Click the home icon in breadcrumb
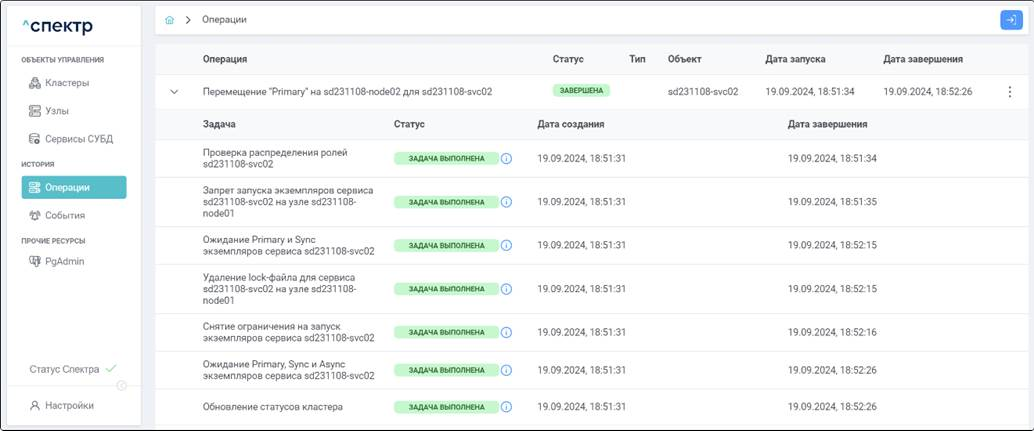Viewport: 1034px width, 431px height. pyautogui.click(x=170, y=20)
